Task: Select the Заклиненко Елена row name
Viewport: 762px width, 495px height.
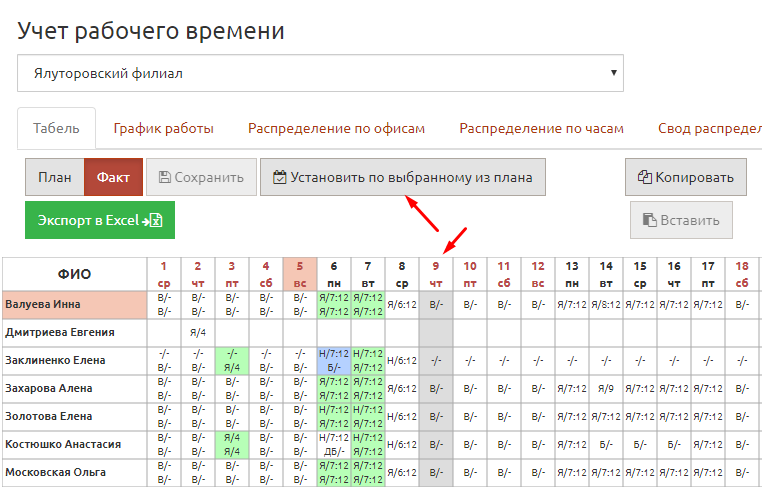Action: (74, 361)
